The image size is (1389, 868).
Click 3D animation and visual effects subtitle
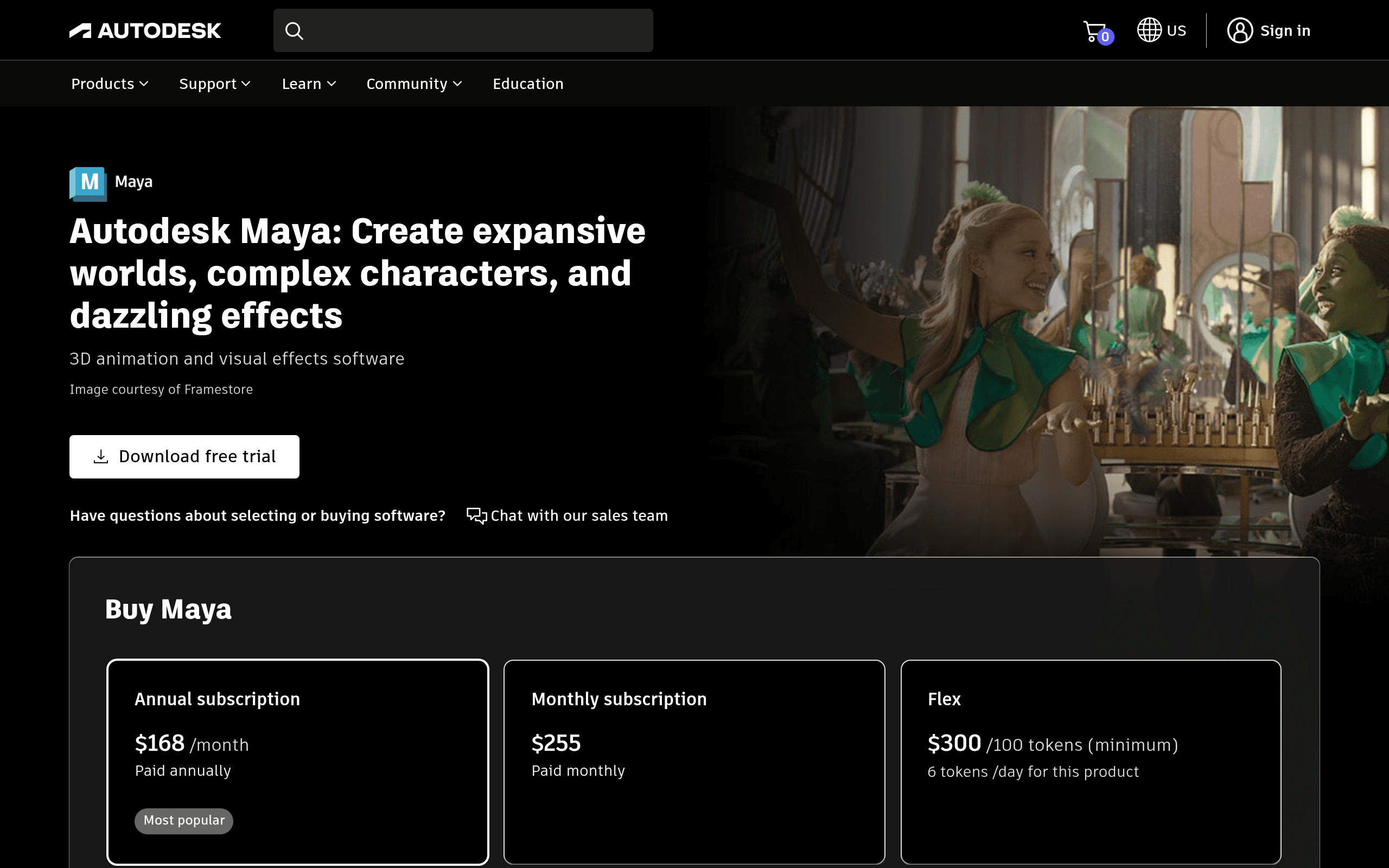click(x=237, y=359)
